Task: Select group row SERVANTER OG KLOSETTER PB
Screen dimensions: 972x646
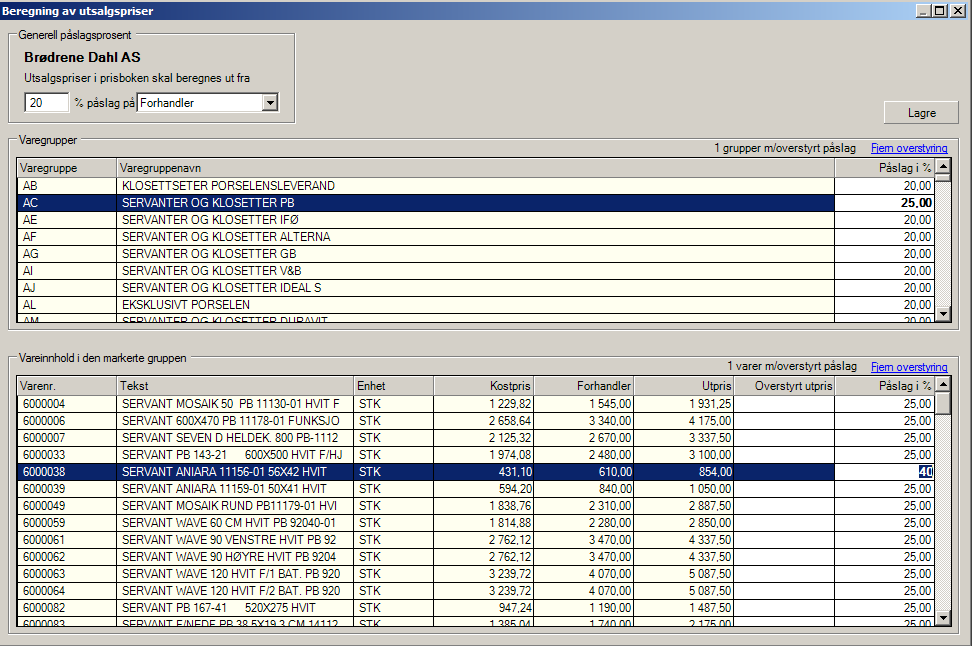Action: coord(475,203)
